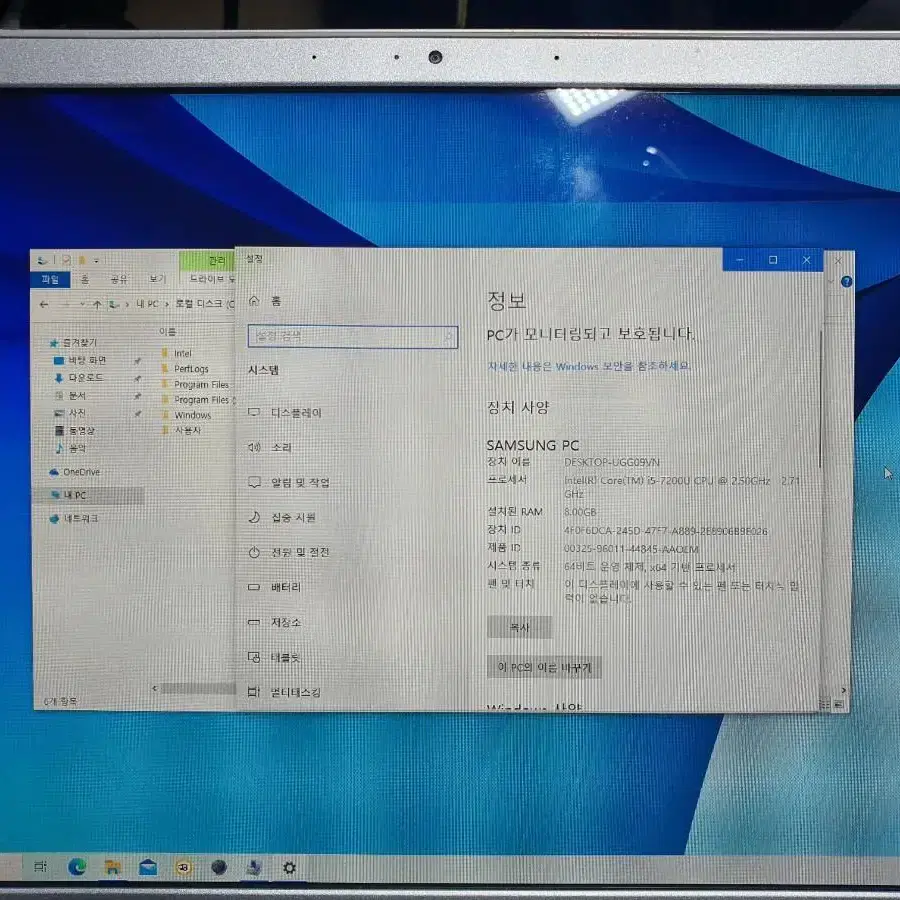Viewport: 900px width, 900px height.
Task: Open View tab (보기) in Explorer
Action: point(157,279)
